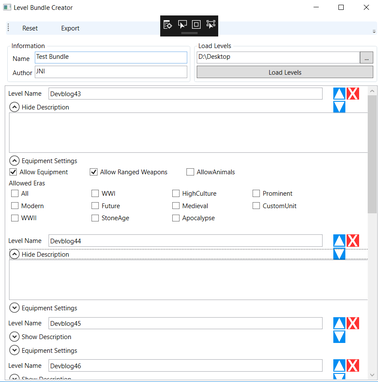Check the Medieval era checkbox
Screen dimensions: 378x382
click(x=176, y=206)
